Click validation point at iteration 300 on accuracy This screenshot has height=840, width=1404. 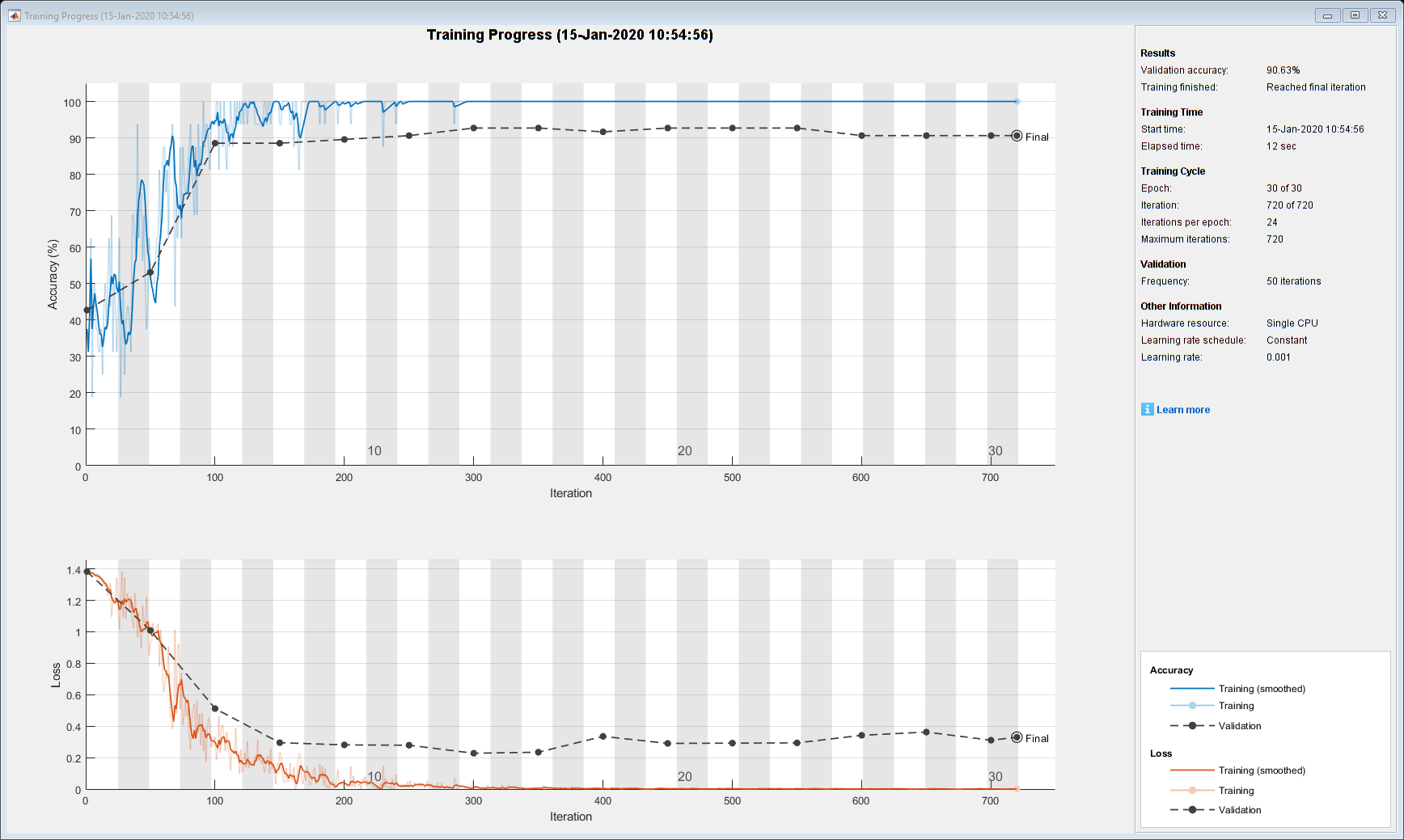(x=474, y=129)
